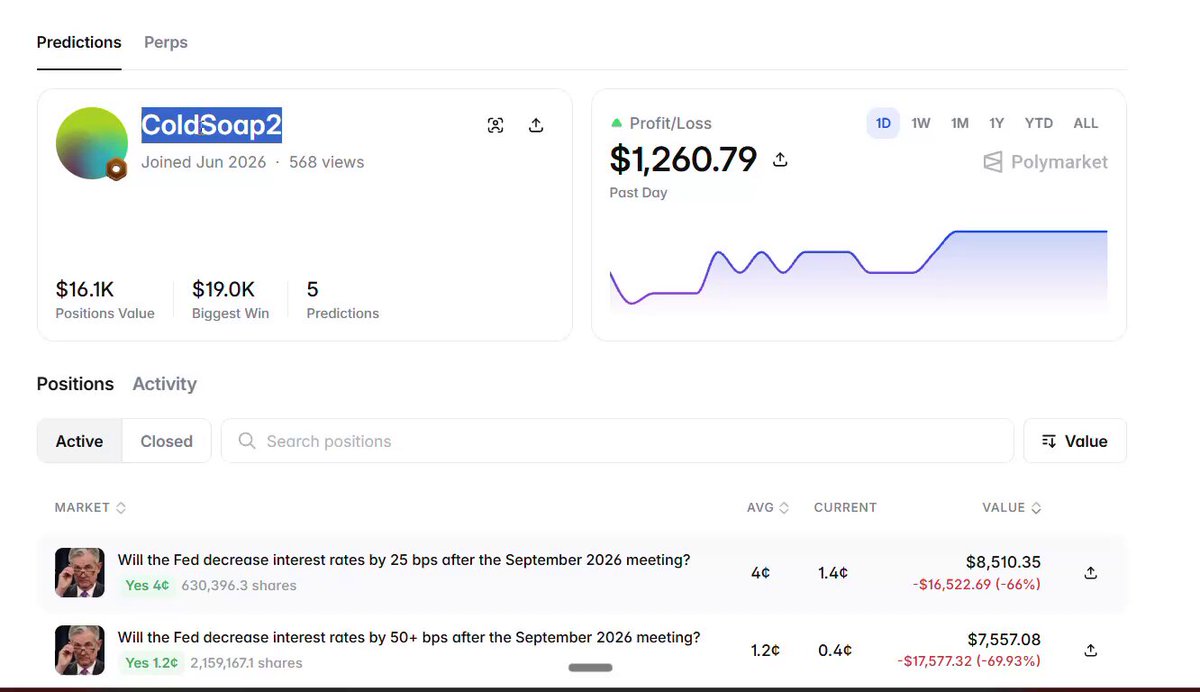Click the 5 Predictions stat
The width and height of the screenshot is (1200, 692).
click(x=343, y=300)
